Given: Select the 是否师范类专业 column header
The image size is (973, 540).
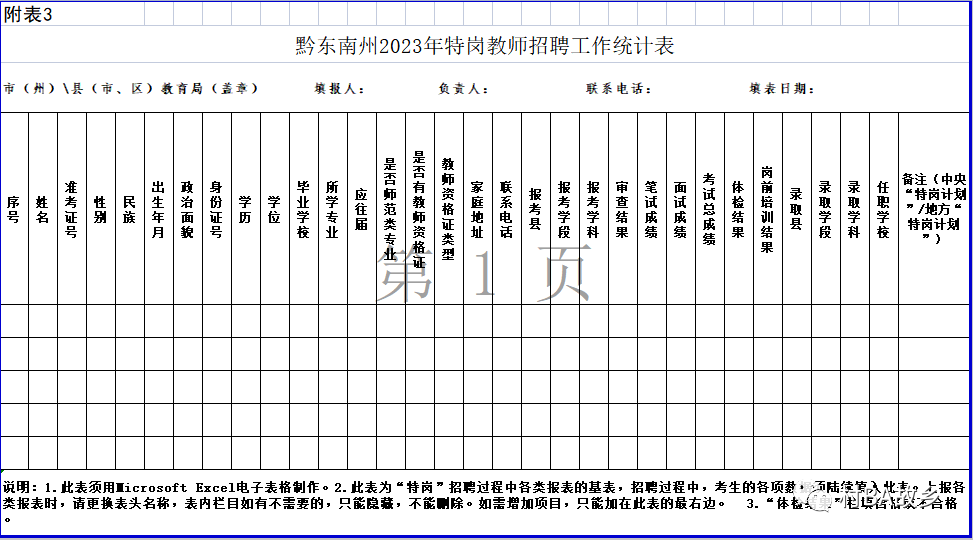Looking at the screenshot, I should click(x=391, y=209).
